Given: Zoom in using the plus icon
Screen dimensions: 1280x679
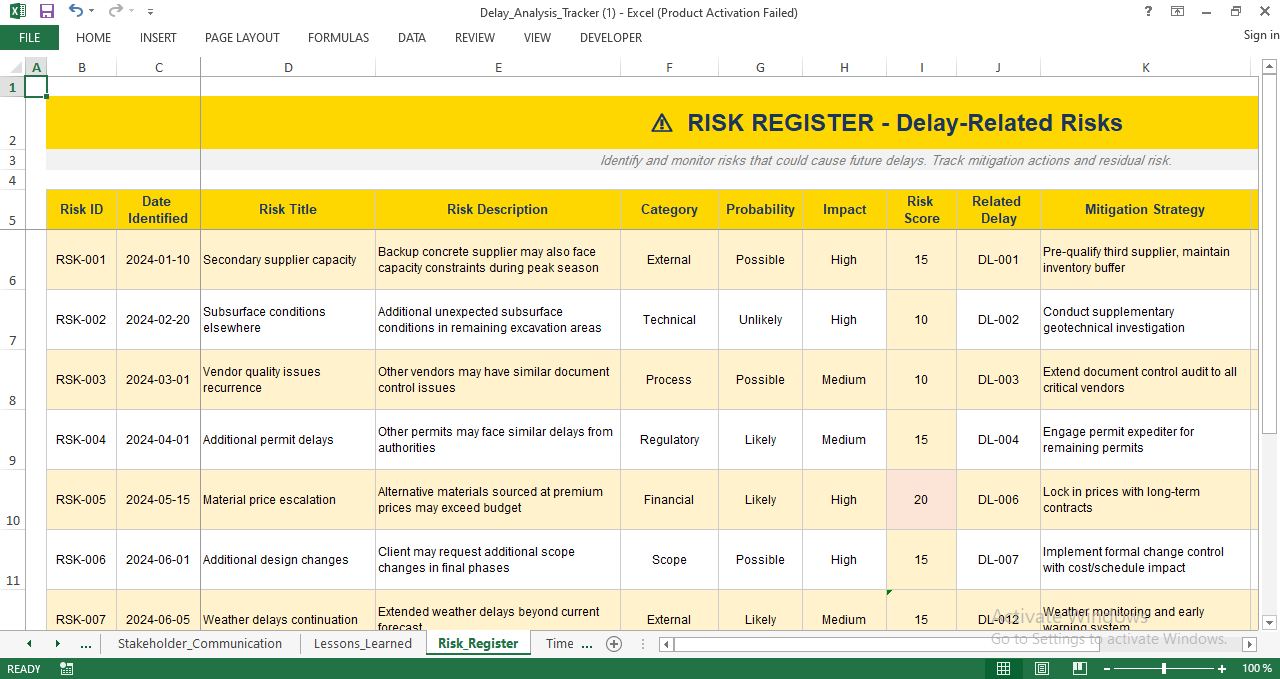Looking at the screenshot, I should tap(1223, 668).
